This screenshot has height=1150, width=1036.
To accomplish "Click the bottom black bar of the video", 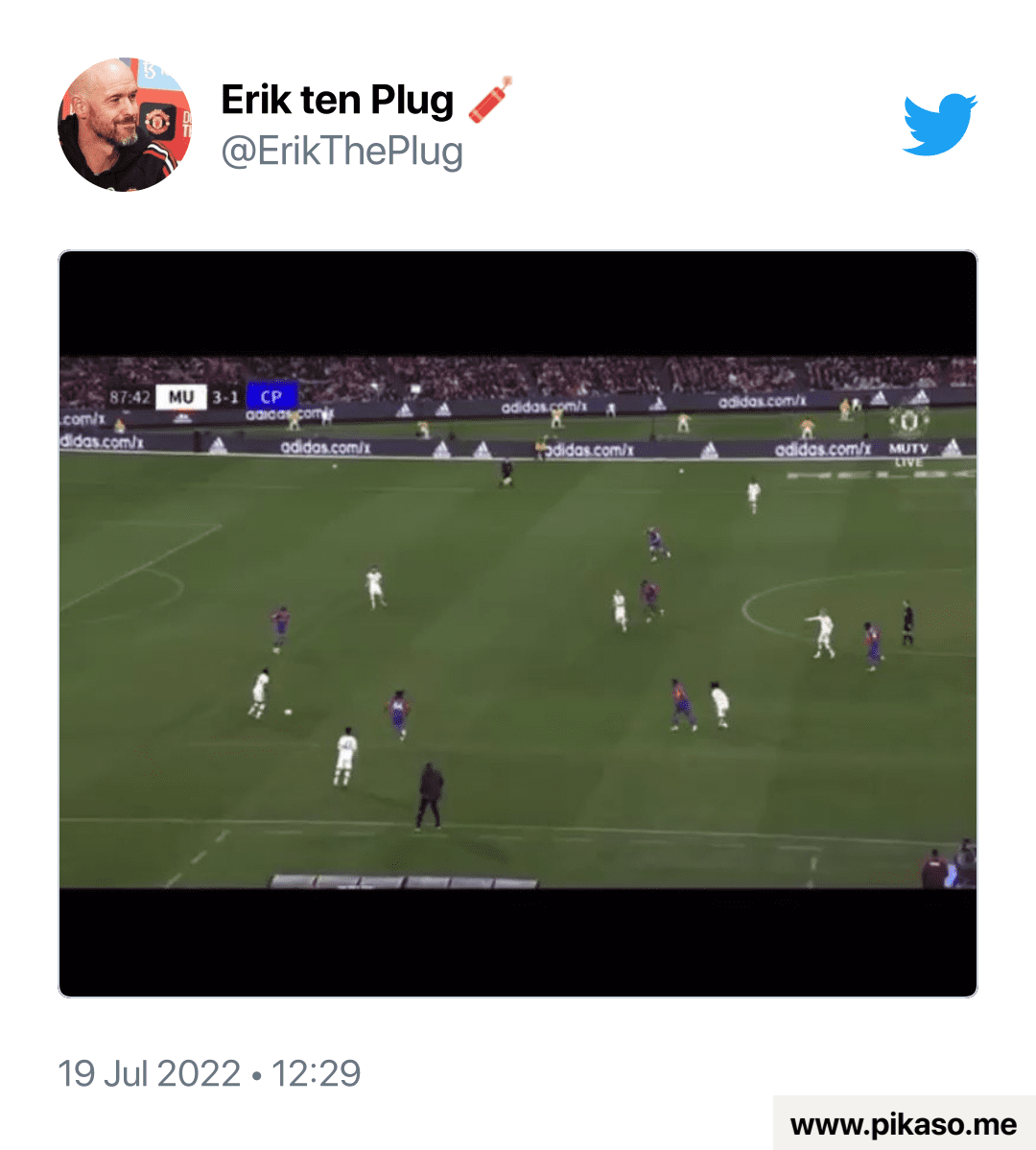I will [518, 943].
